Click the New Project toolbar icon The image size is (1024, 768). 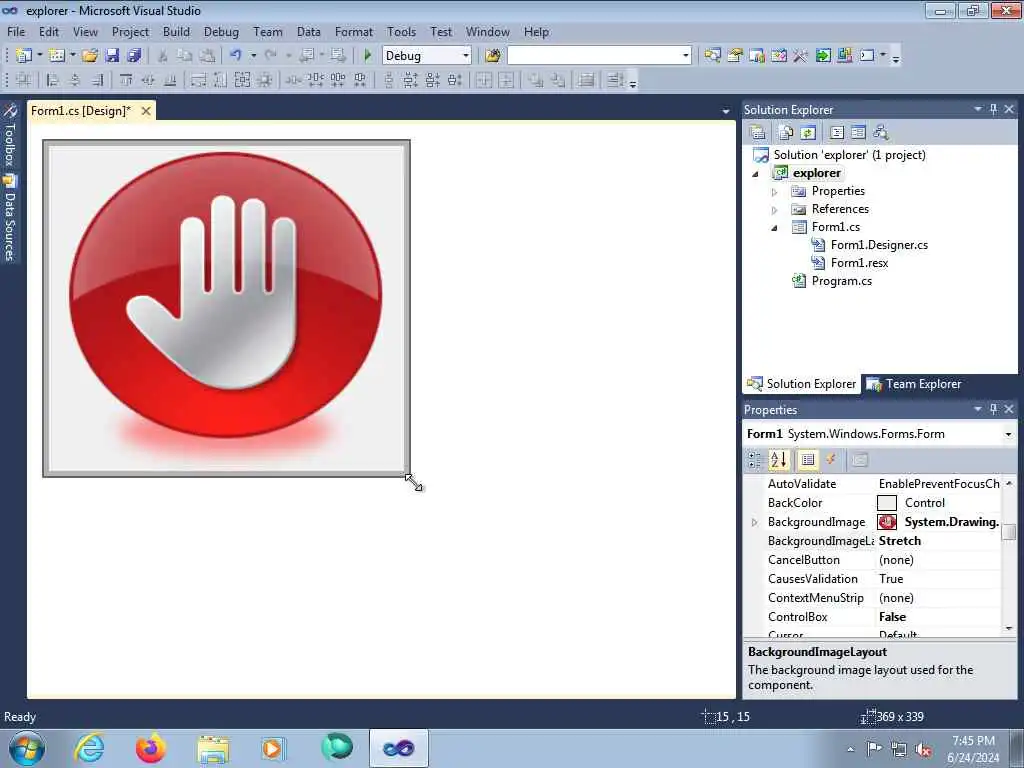point(24,56)
